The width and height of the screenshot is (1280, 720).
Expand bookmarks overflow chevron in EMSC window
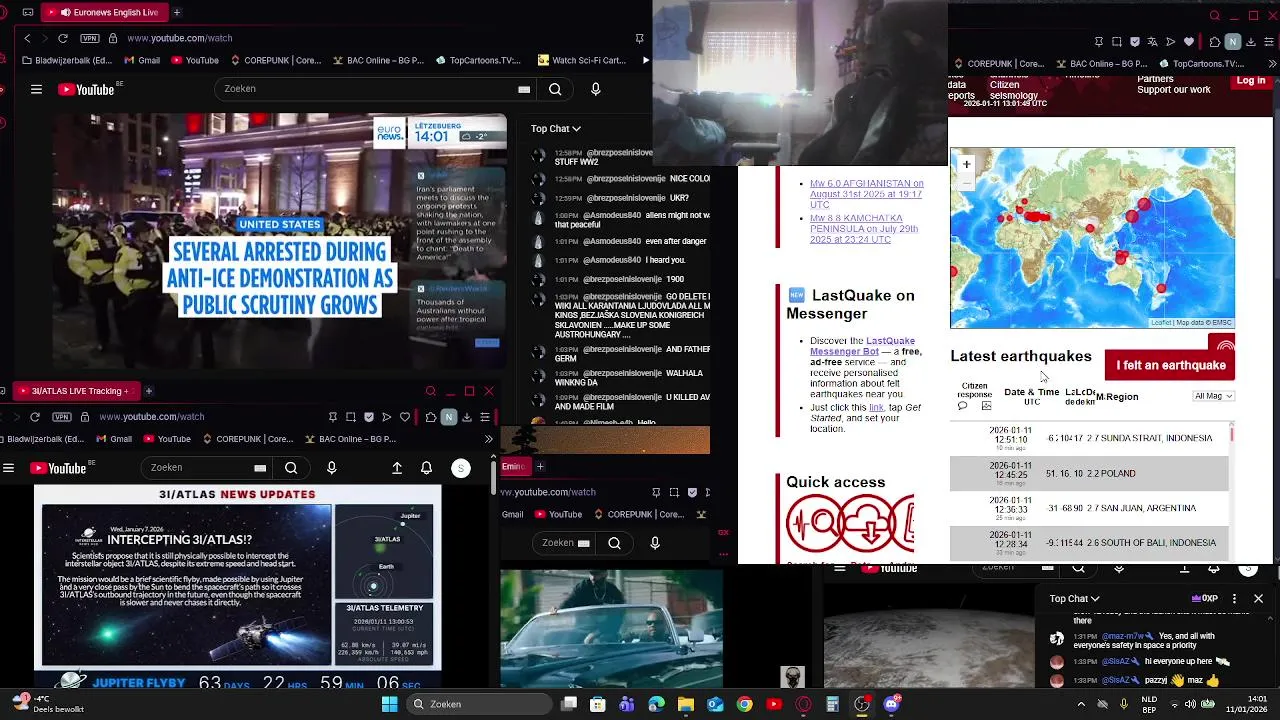(1271, 64)
